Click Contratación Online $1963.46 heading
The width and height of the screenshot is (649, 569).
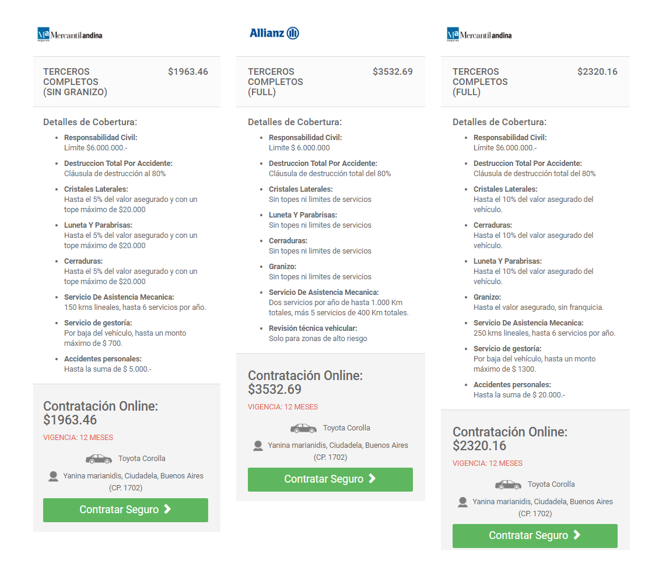click(100, 413)
